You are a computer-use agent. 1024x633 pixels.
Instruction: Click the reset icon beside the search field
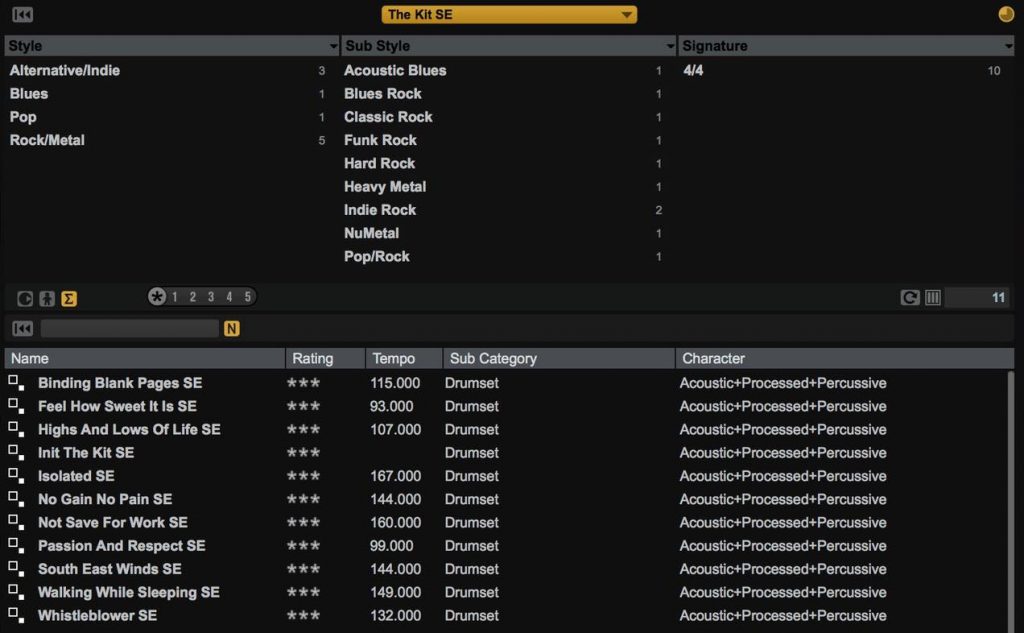(x=22, y=328)
